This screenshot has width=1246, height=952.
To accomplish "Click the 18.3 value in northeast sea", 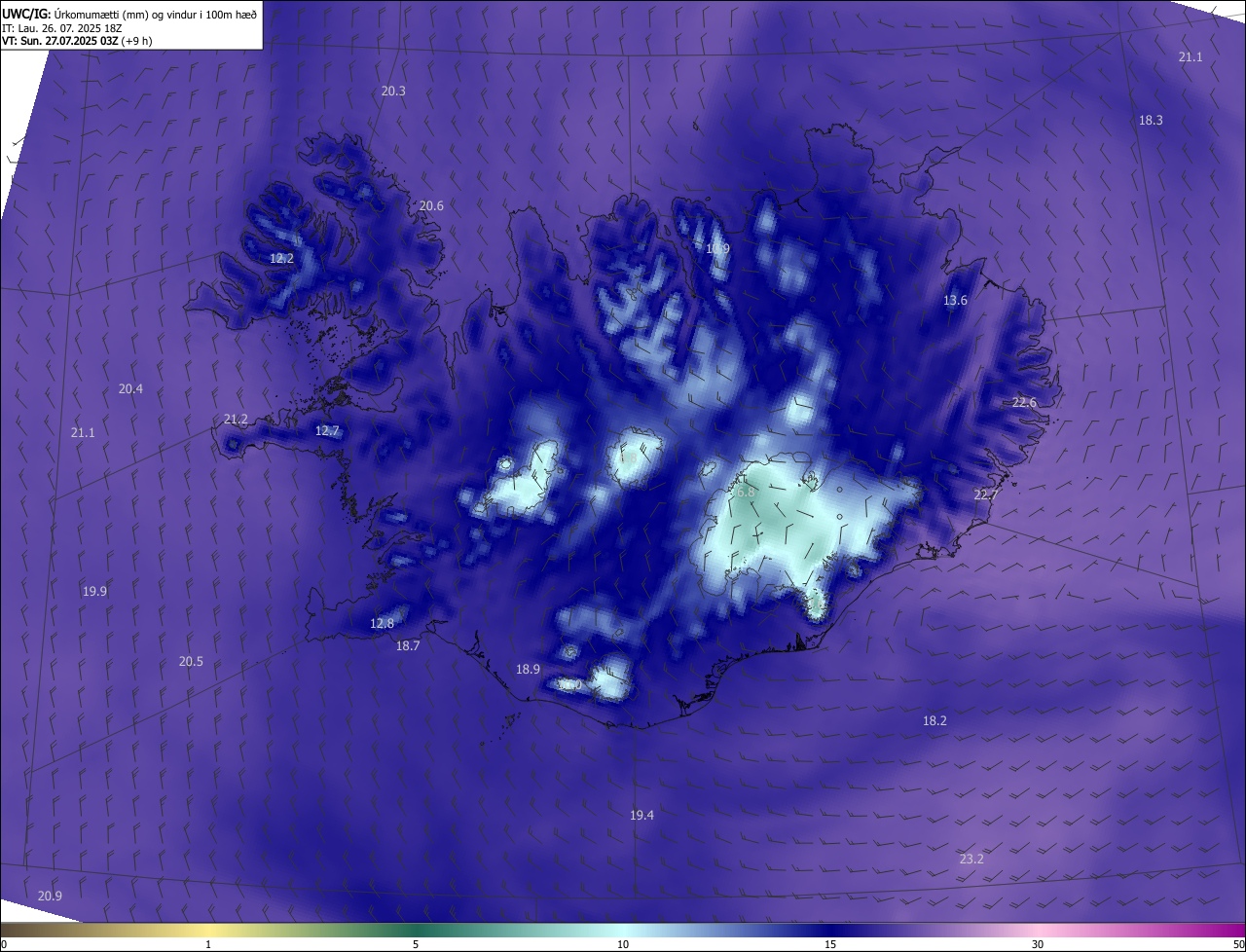I will [x=1151, y=120].
